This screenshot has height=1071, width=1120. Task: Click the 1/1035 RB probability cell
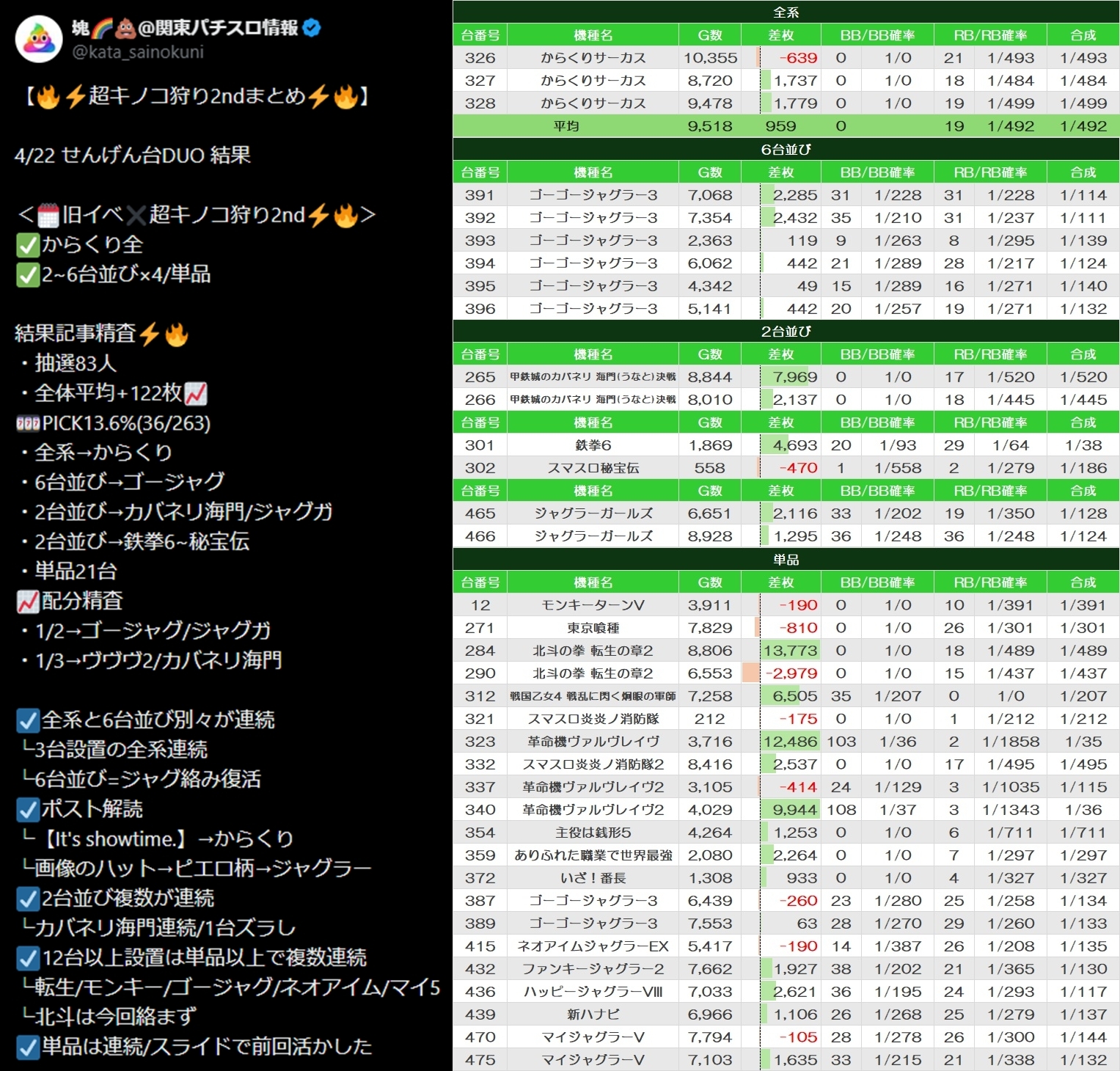(x=1011, y=787)
